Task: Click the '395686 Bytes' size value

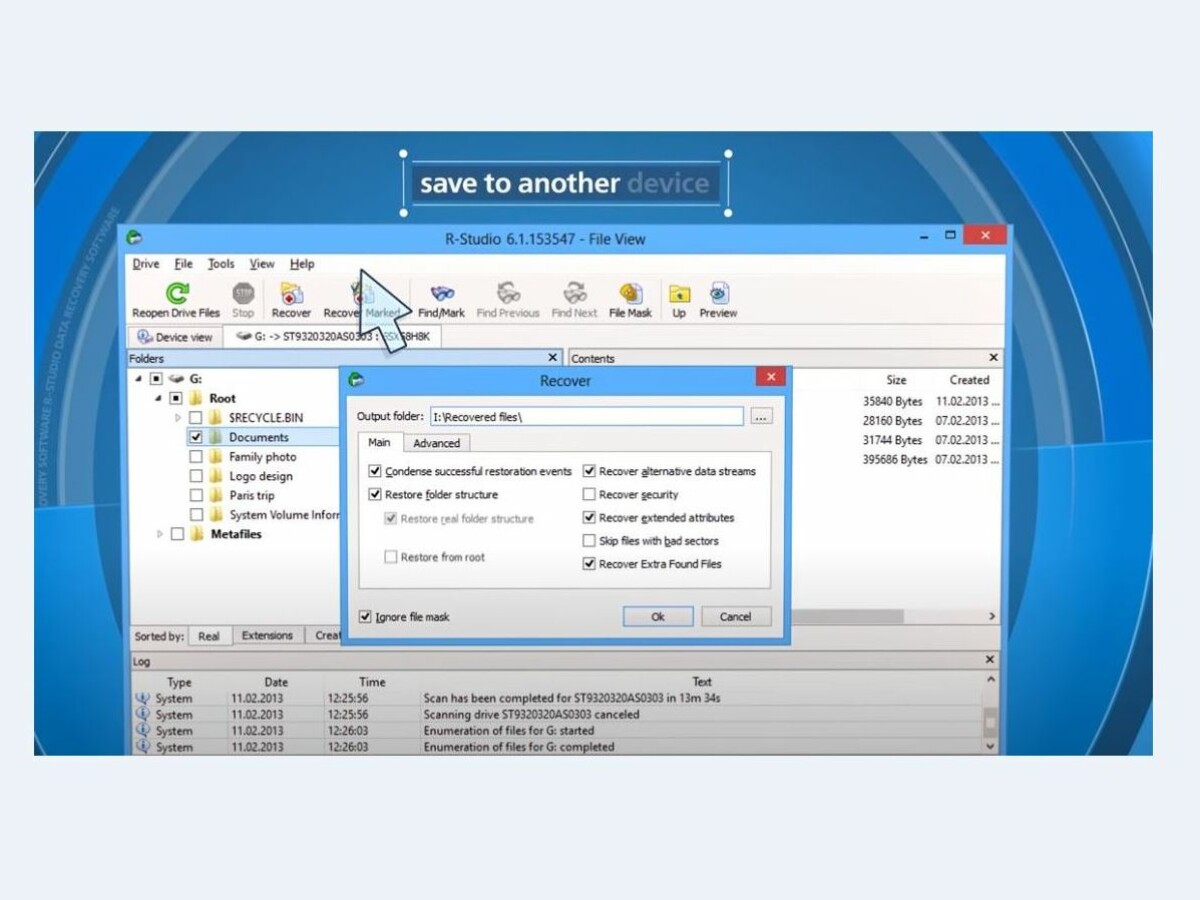Action: click(x=895, y=460)
